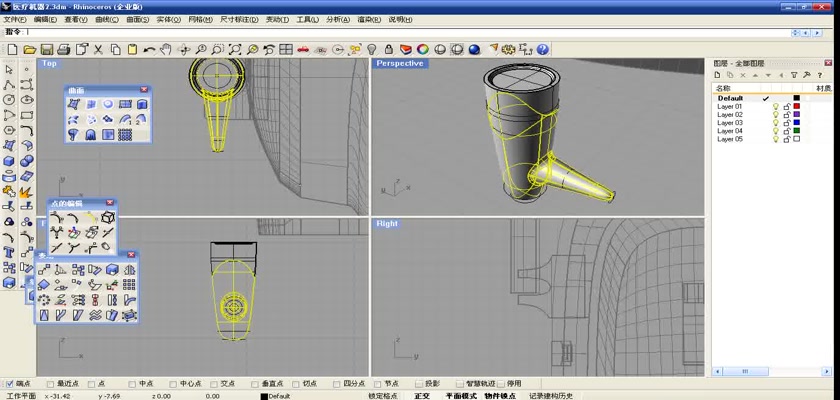Screen dimensions: 840x400
Task: Enable the 中点 (midpoint) osnap checkbox
Action: pos(133,383)
